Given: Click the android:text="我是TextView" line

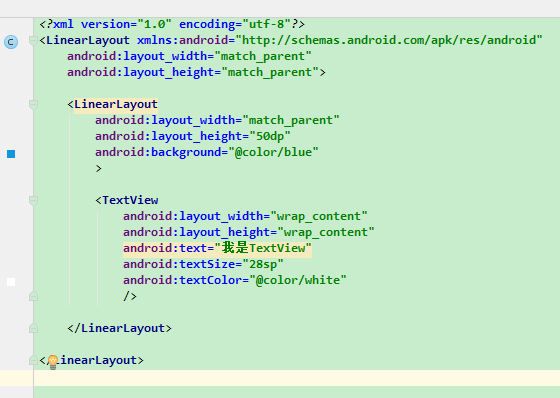Looking at the screenshot, I should [217, 248].
